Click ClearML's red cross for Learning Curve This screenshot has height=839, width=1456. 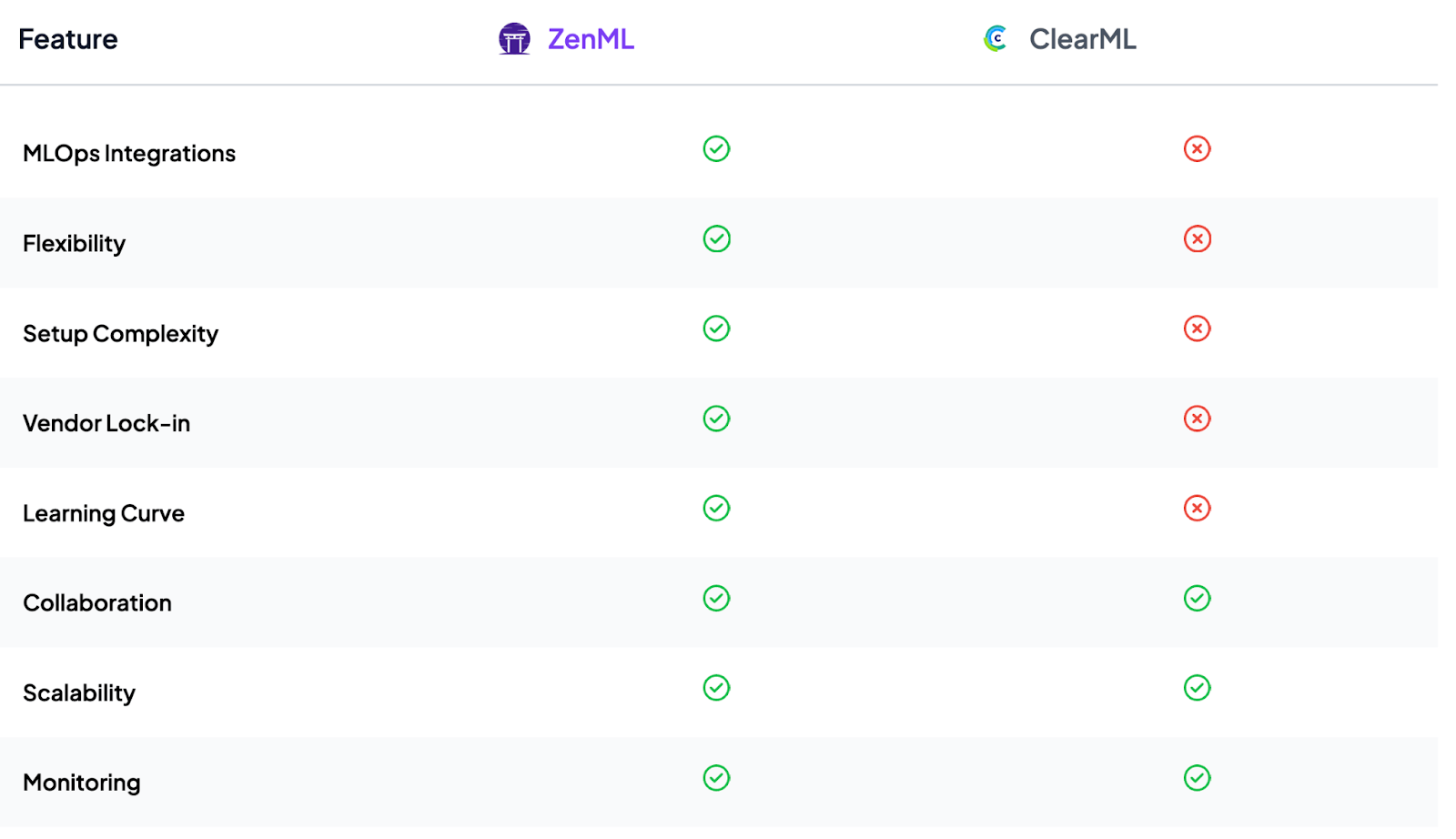(x=1197, y=509)
